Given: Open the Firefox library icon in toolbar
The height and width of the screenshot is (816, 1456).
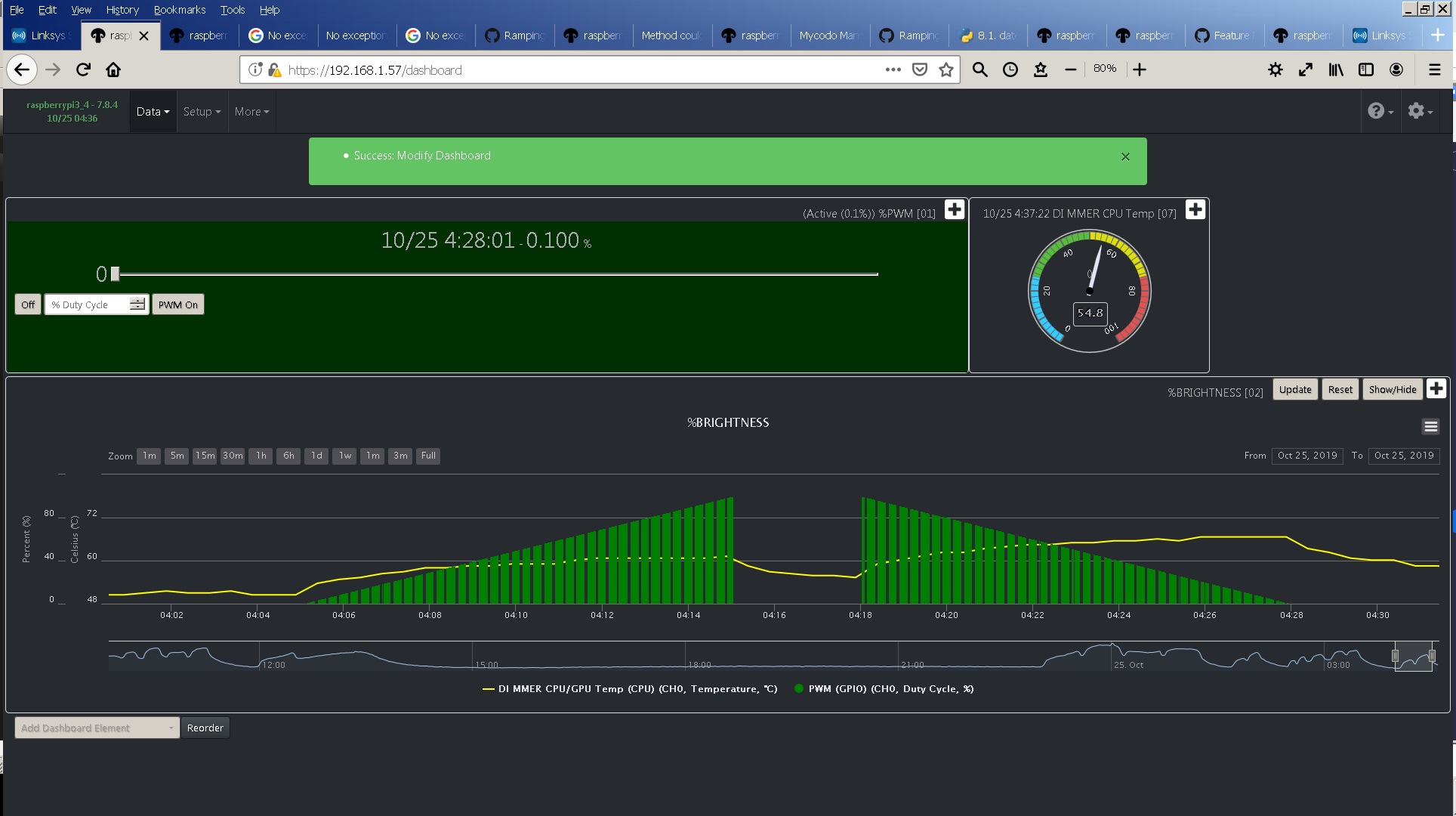Looking at the screenshot, I should click(x=1335, y=70).
